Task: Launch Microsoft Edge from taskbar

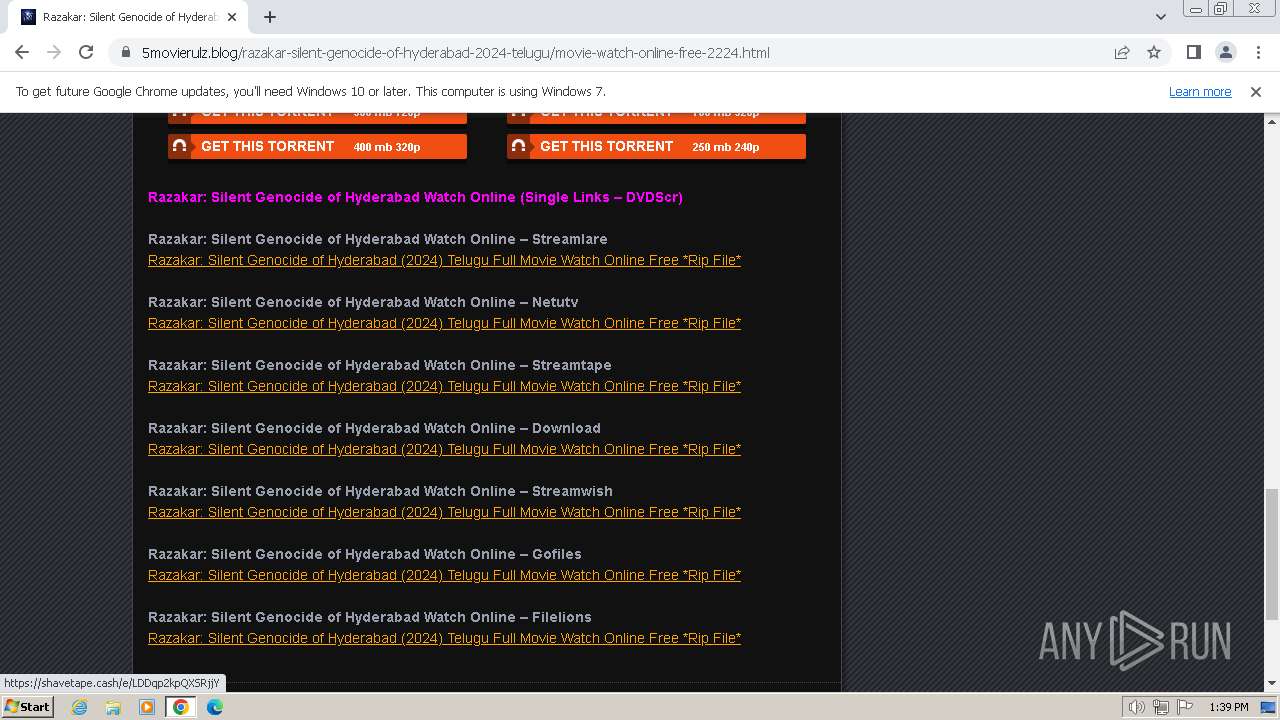Action: [215, 707]
